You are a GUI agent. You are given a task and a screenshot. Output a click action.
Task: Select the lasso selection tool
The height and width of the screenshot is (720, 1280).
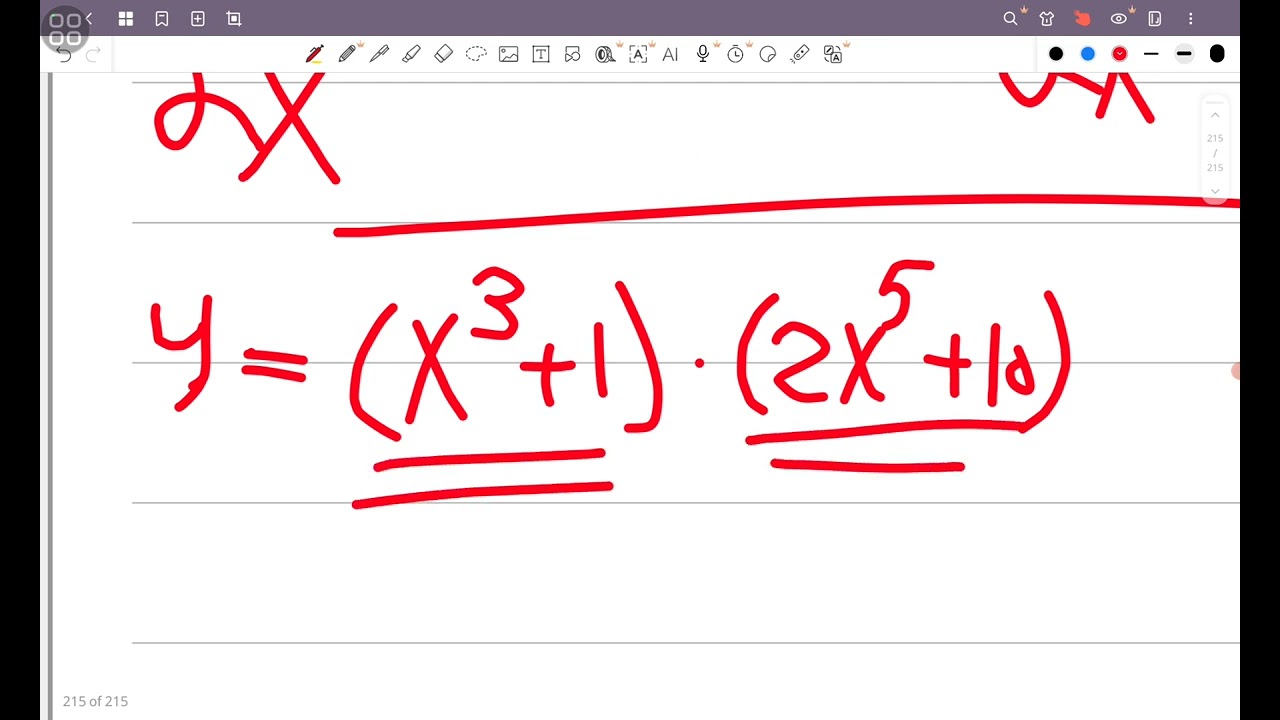tap(476, 54)
